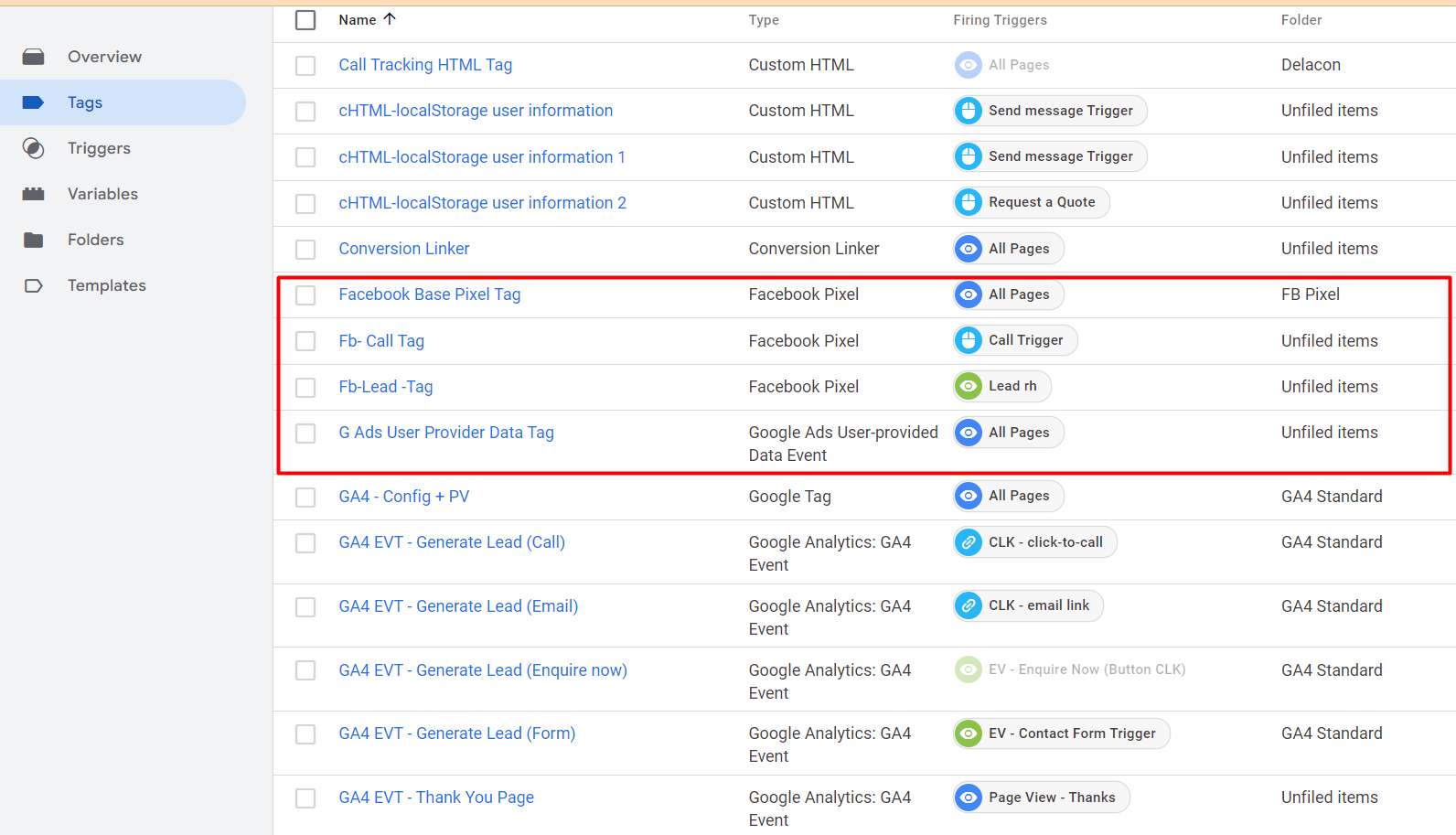Click the faded eye icon in Call Tracking row
Image resolution: width=1456 pixels, height=835 pixels.
(x=969, y=65)
